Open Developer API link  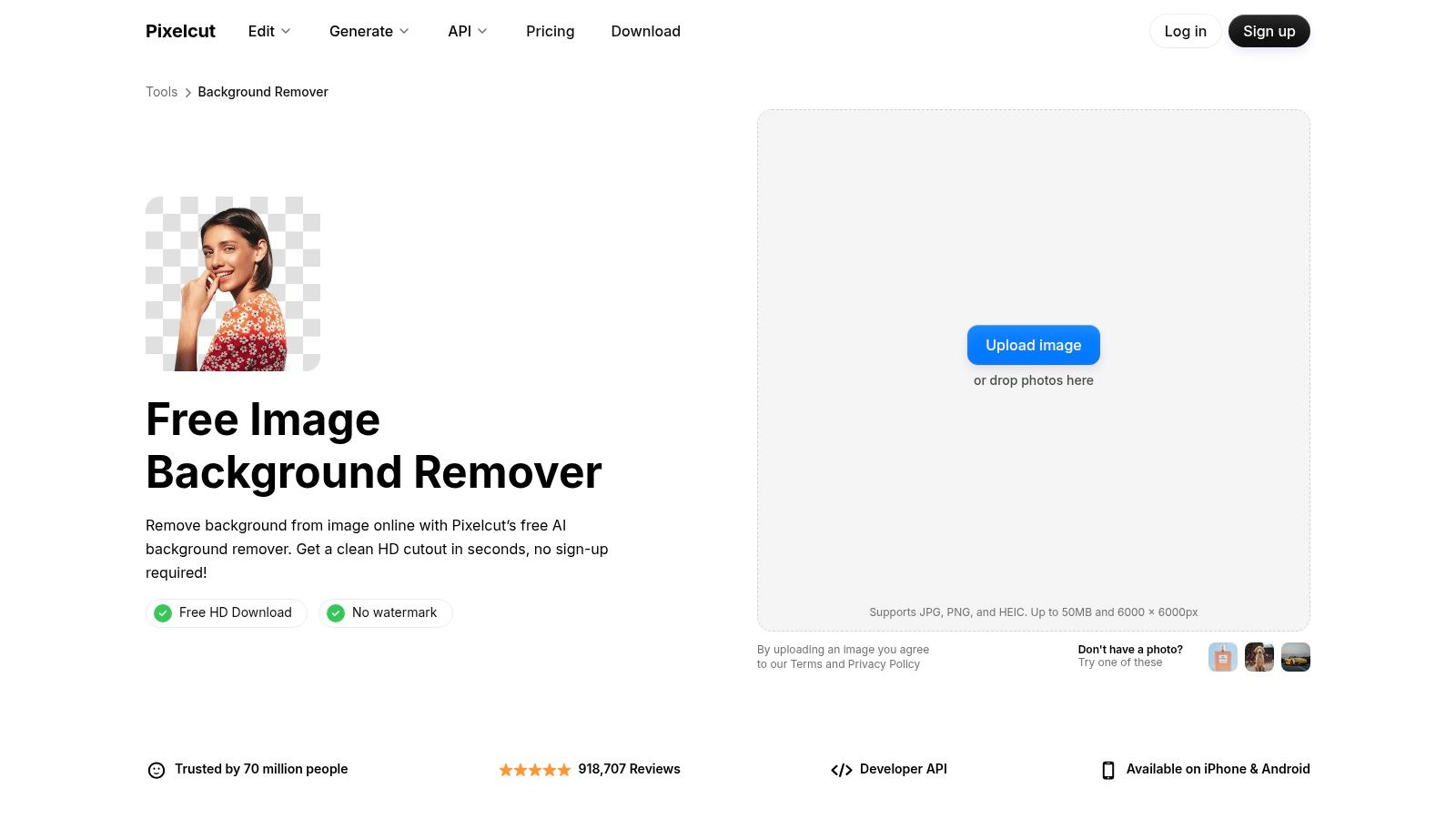[x=903, y=769]
